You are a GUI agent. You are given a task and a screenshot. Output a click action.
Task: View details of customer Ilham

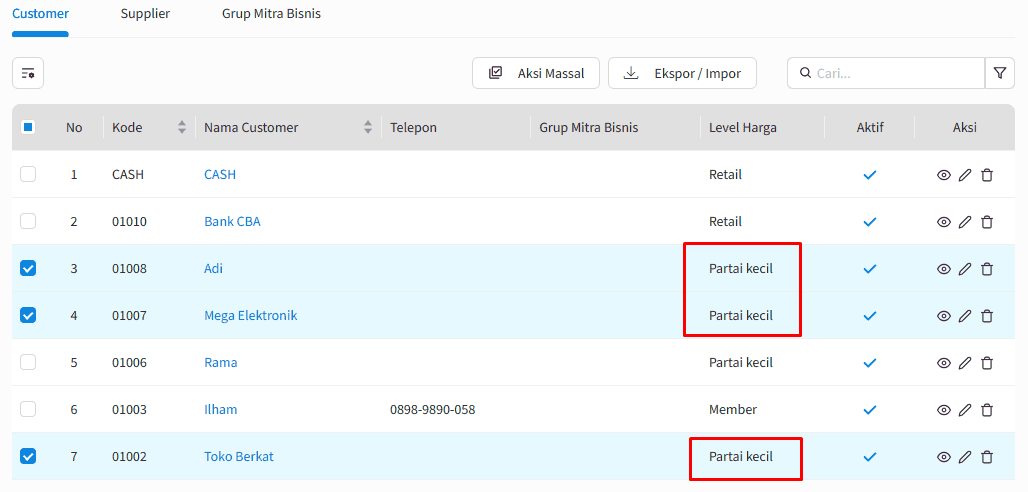943,410
